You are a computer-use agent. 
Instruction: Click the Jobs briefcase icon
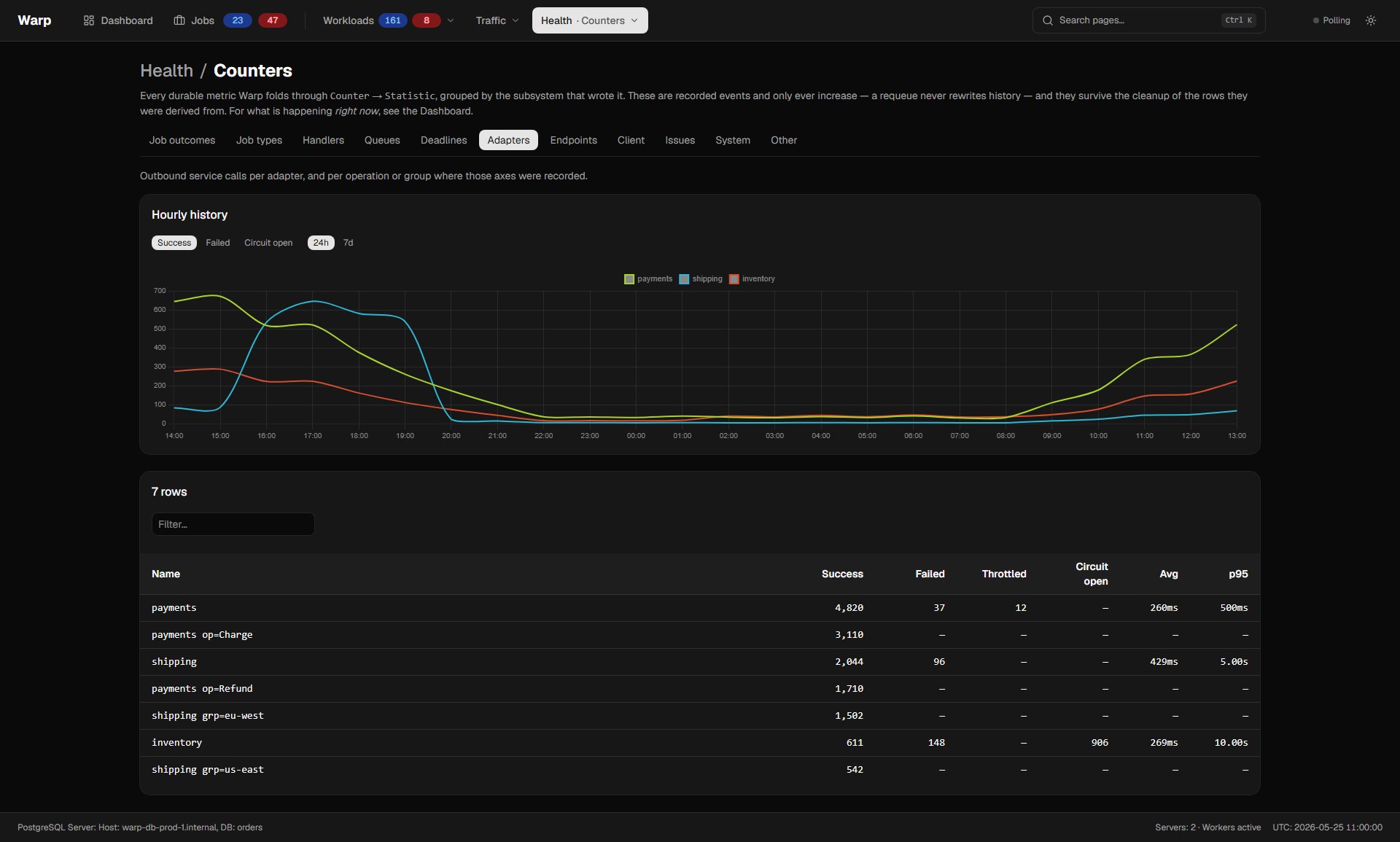pos(179,20)
